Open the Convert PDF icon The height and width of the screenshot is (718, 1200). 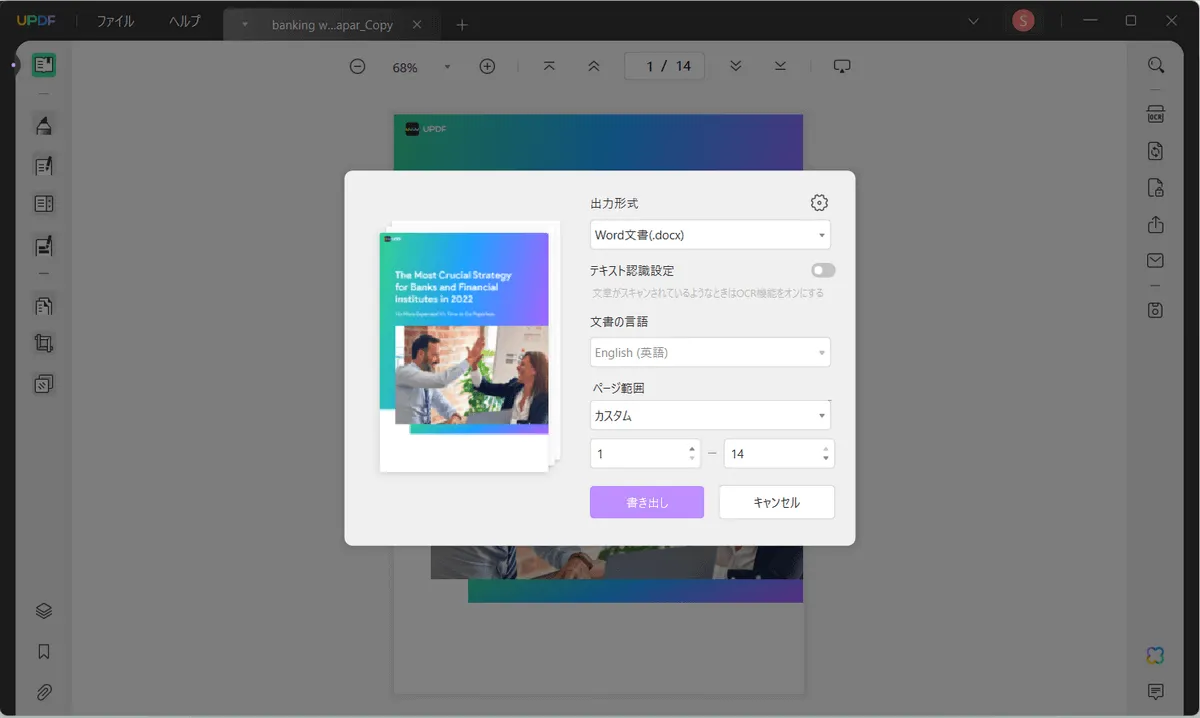[1155, 151]
